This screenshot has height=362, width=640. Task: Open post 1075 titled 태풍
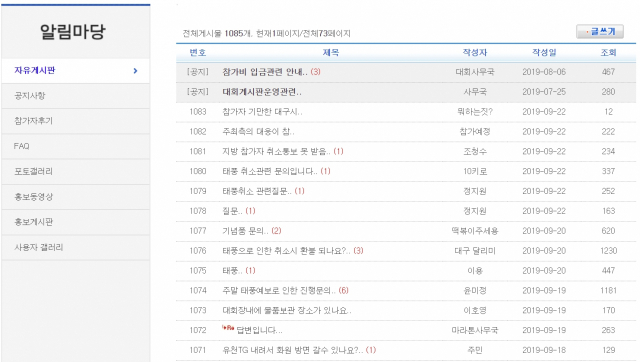(x=232, y=271)
